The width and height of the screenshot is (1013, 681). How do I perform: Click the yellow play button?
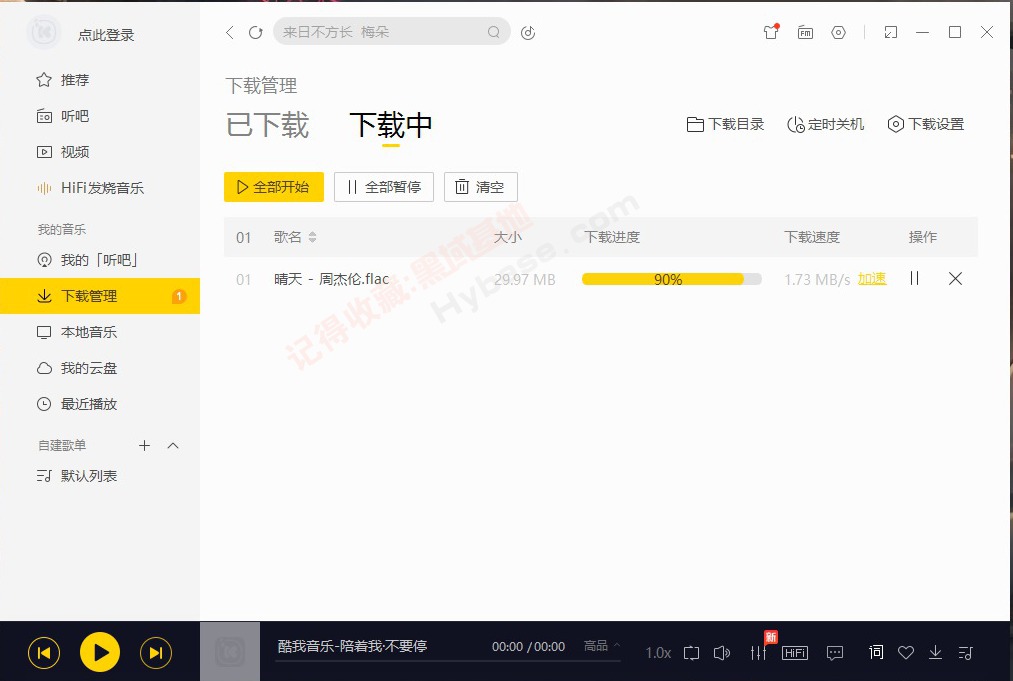click(99, 653)
